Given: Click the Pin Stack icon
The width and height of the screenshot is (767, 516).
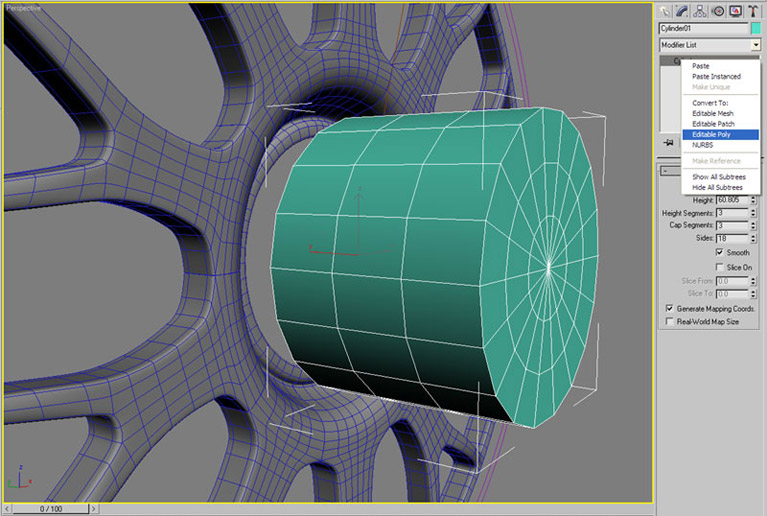Looking at the screenshot, I should (x=667, y=143).
